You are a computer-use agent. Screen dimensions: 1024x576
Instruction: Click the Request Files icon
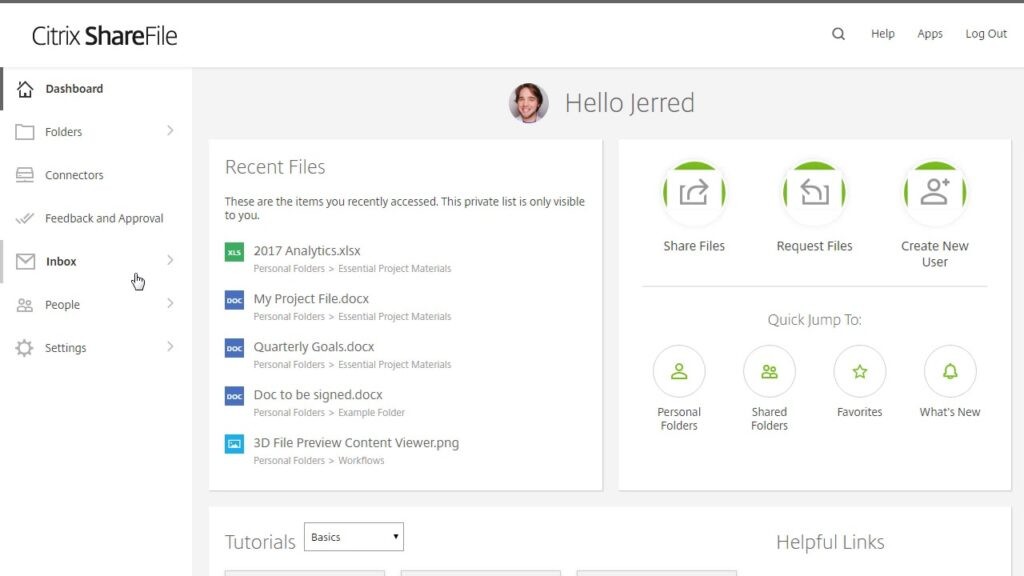pyautogui.click(x=814, y=192)
